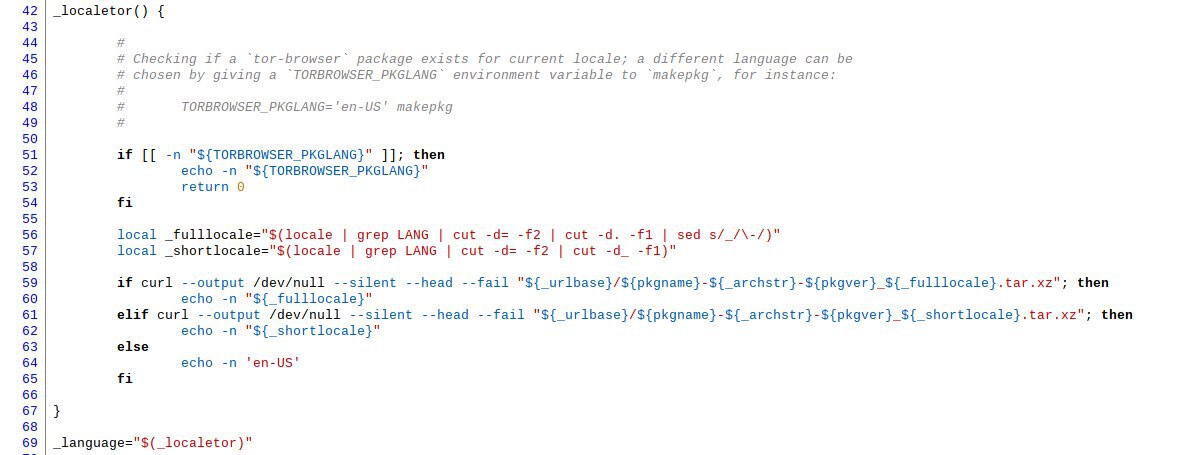Click 'echo -n "${_shortlocale}"' line

click(280, 331)
